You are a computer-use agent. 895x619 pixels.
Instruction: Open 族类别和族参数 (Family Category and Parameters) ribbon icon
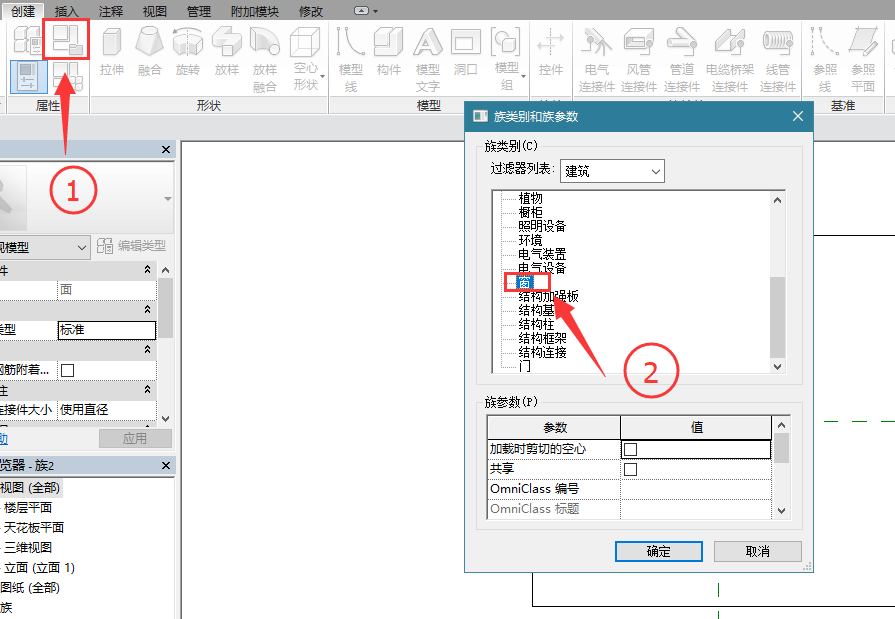pos(66,39)
